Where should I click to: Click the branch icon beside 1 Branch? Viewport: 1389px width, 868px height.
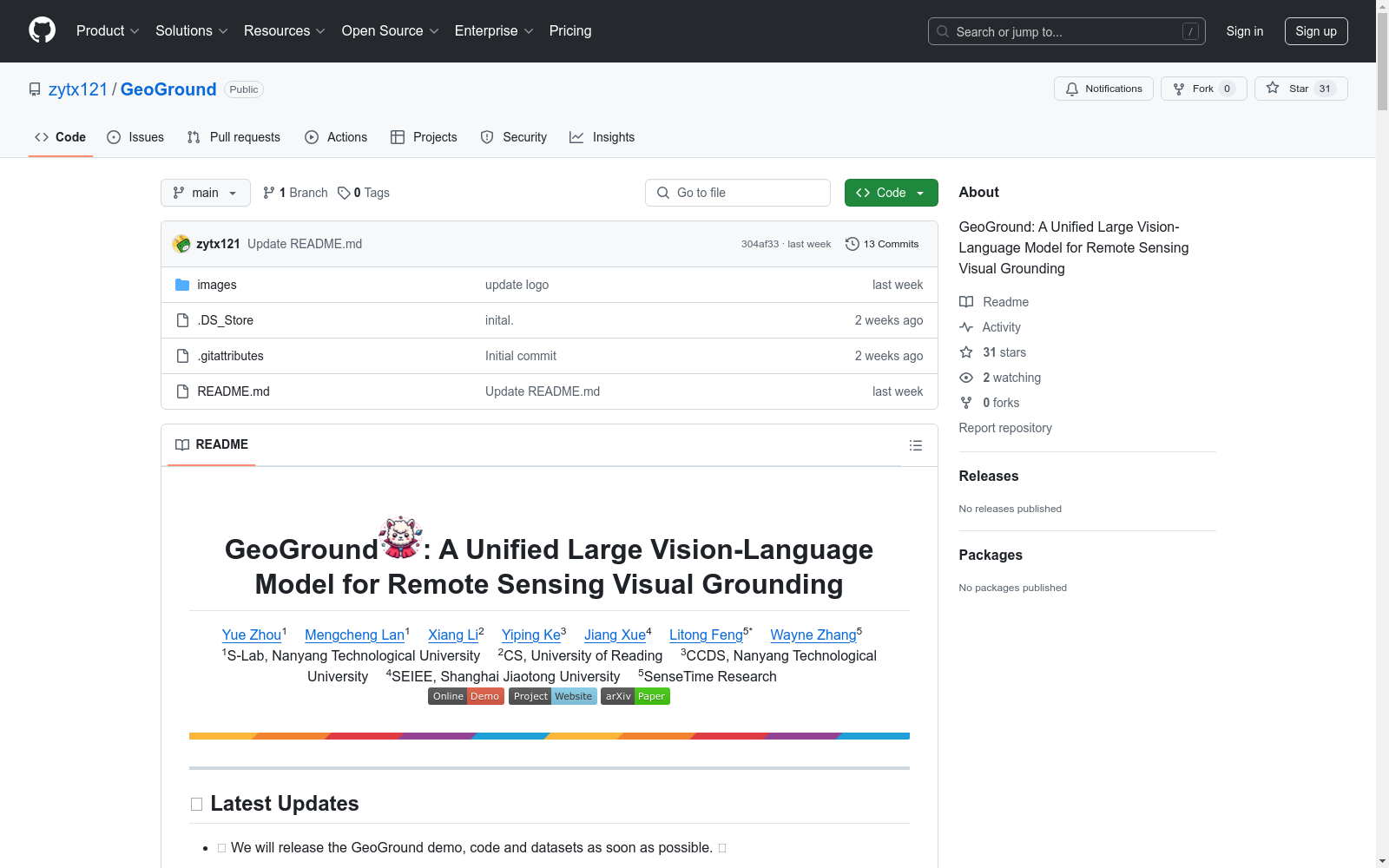tap(269, 193)
